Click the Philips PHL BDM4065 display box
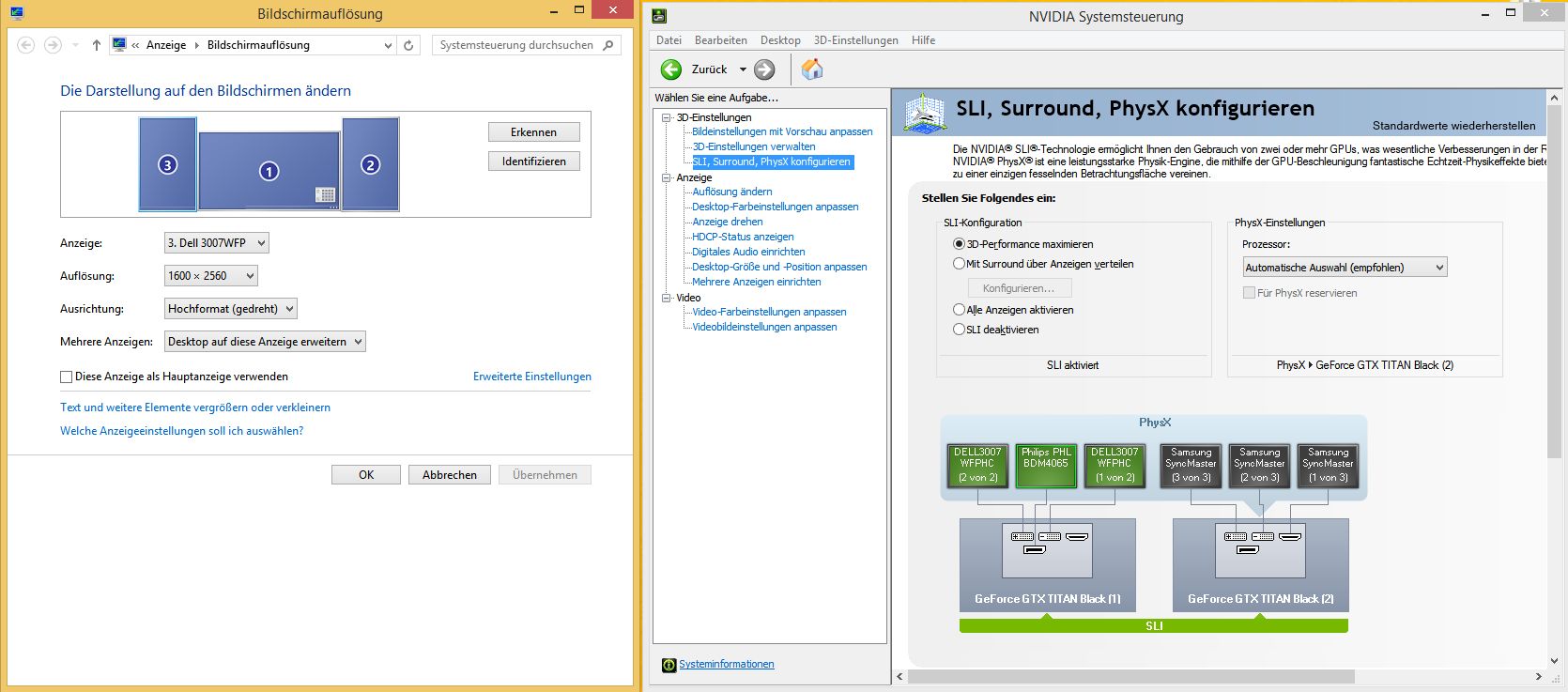This screenshot has width=1568, height=692. tap(1046, 465)
